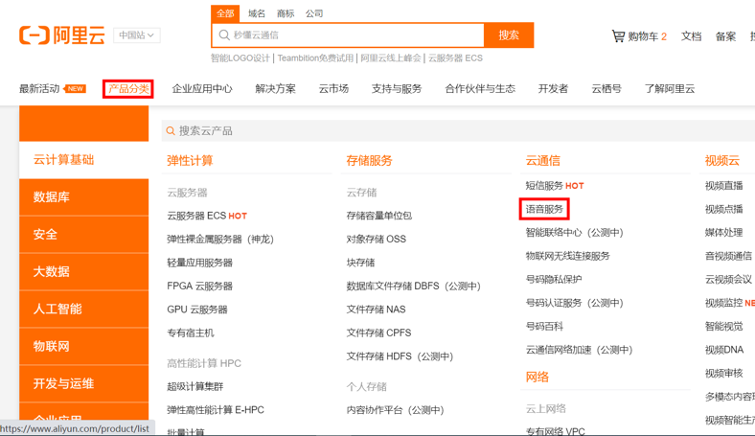755x436 pixels.
Task: Click the magnifier in main search box
Action: 224,35
